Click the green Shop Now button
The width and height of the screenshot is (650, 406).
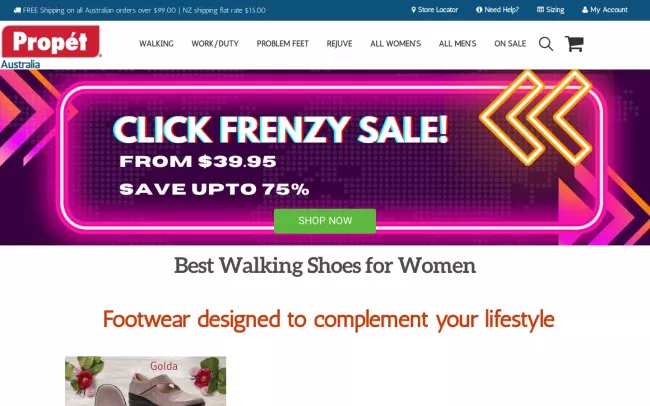(x=325, y=221)
